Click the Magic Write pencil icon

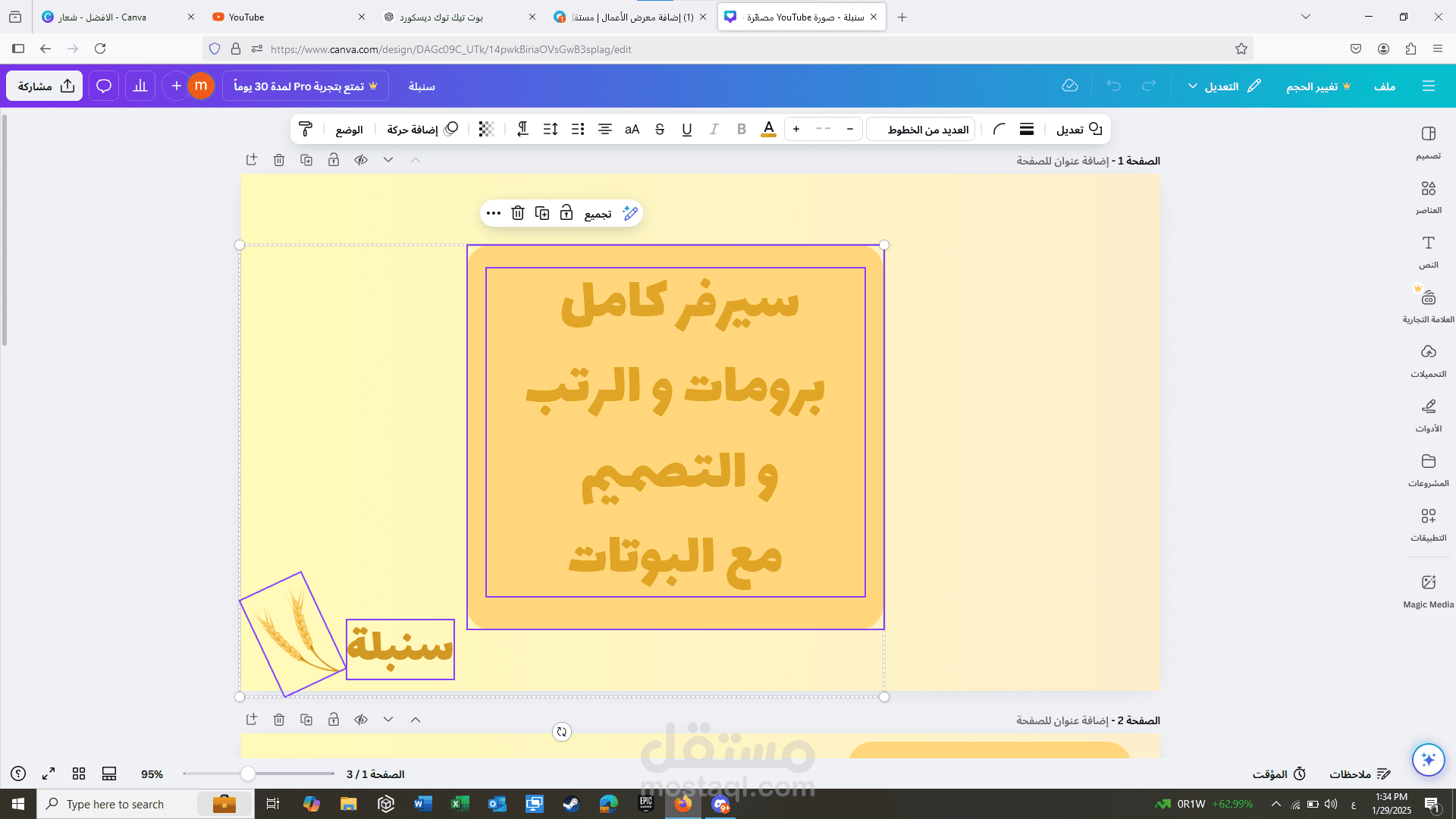pos(629,213)
